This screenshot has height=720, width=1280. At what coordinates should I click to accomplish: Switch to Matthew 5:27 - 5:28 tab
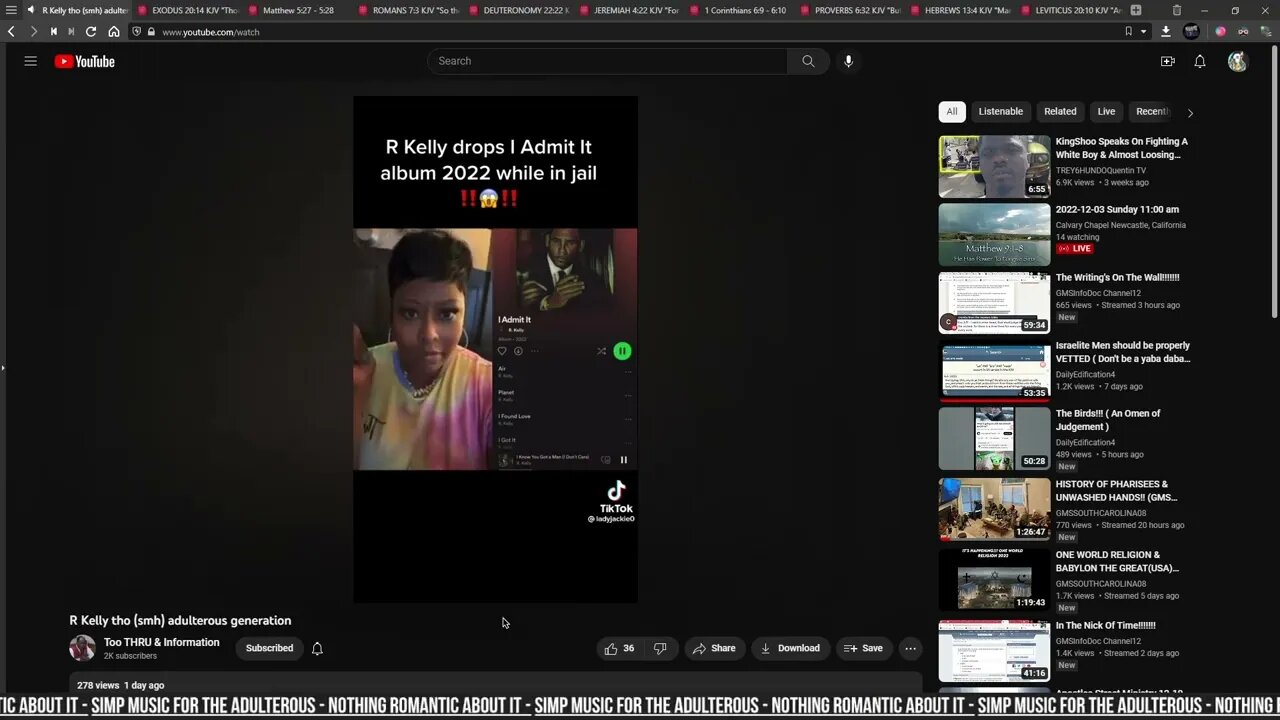tap(298, 10)
